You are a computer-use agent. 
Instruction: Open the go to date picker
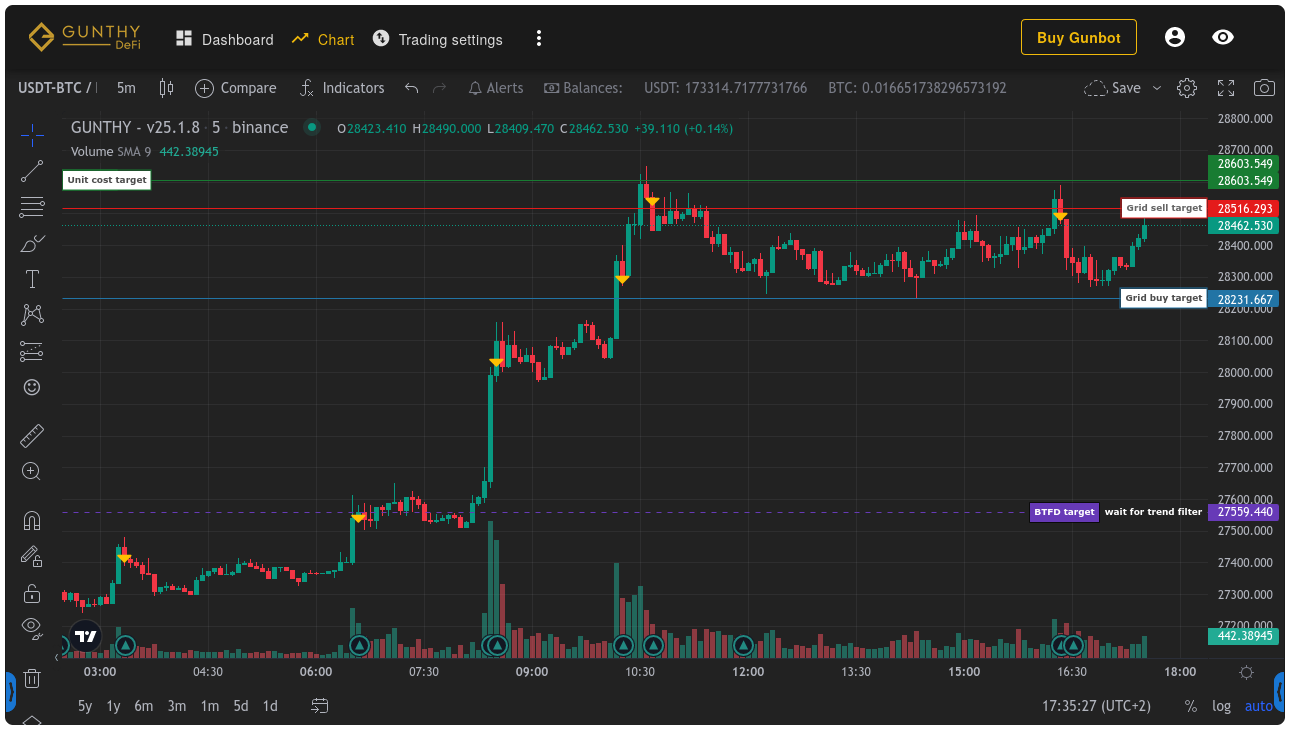[x=320, y=706]
